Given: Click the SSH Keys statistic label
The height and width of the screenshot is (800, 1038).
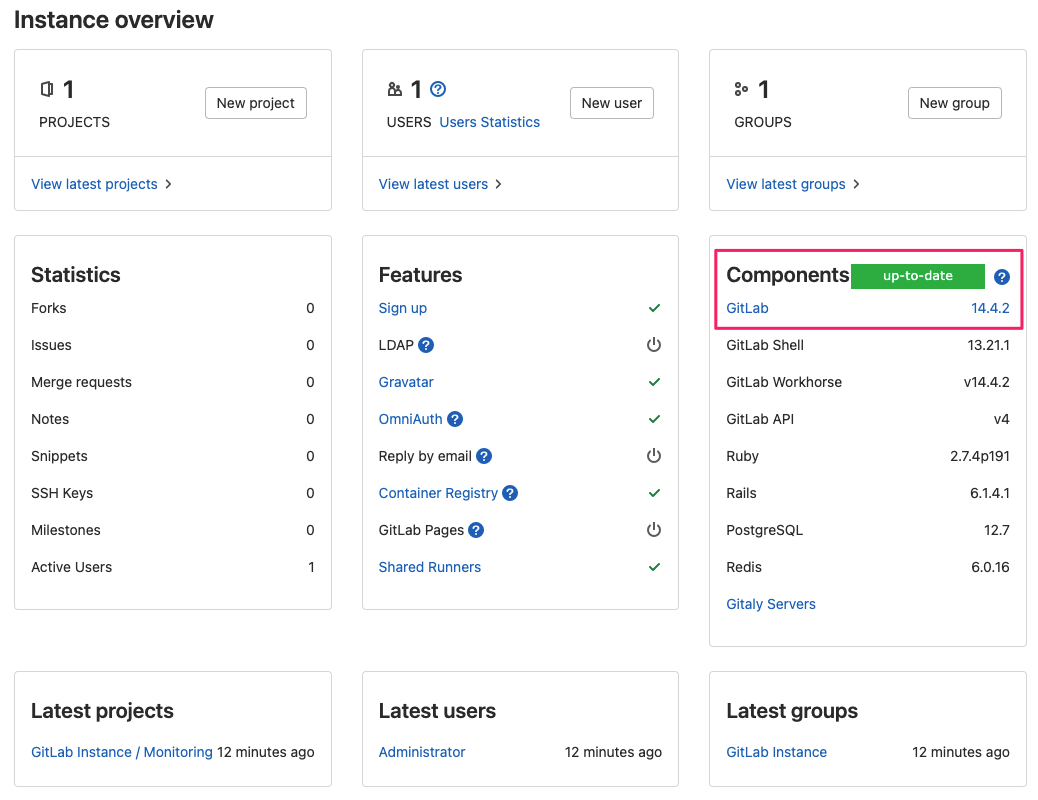Looking at the screenshot, I should pos(62,493).
